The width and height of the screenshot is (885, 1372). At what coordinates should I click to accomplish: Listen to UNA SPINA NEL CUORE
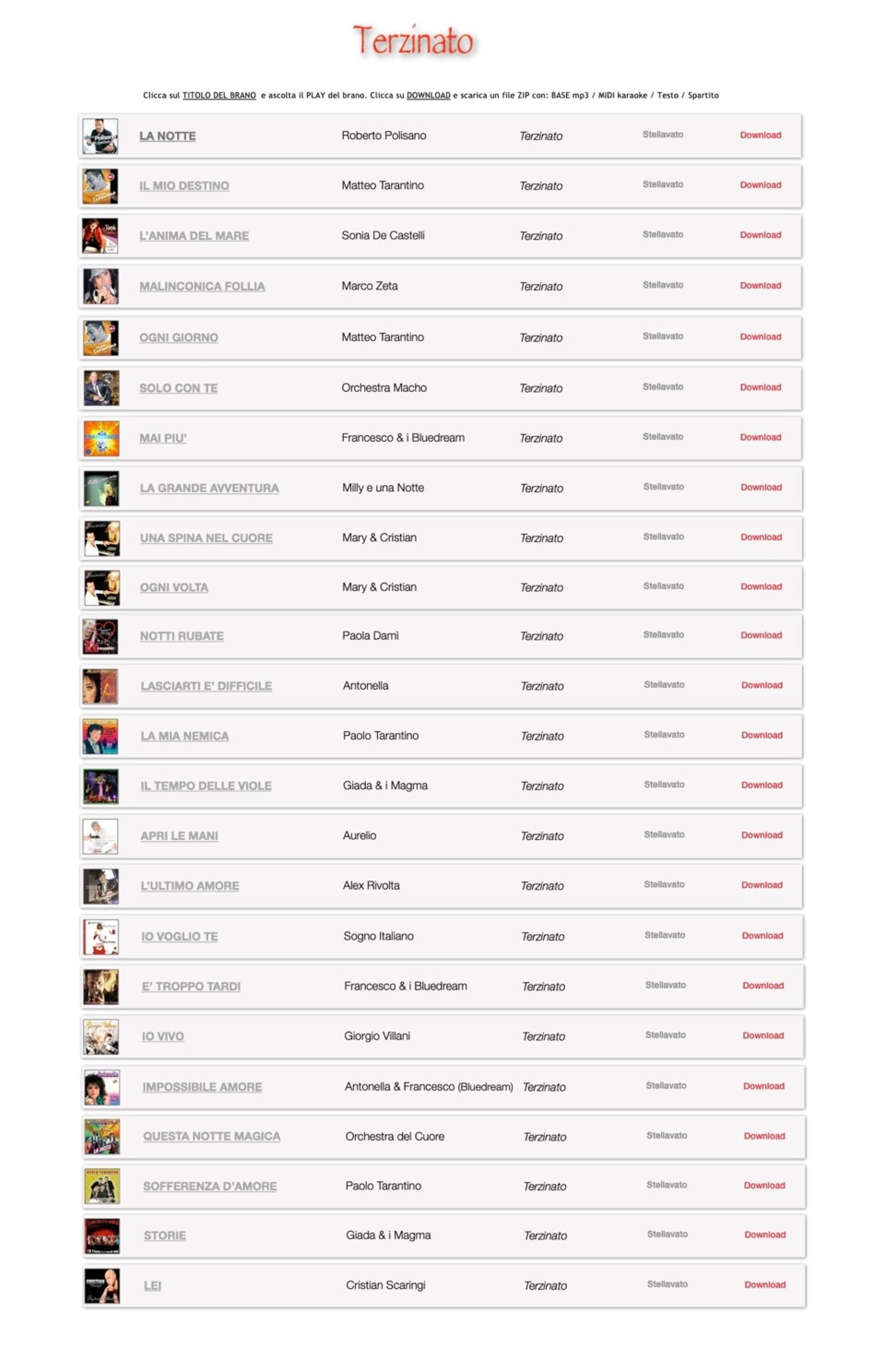[206, 538]
